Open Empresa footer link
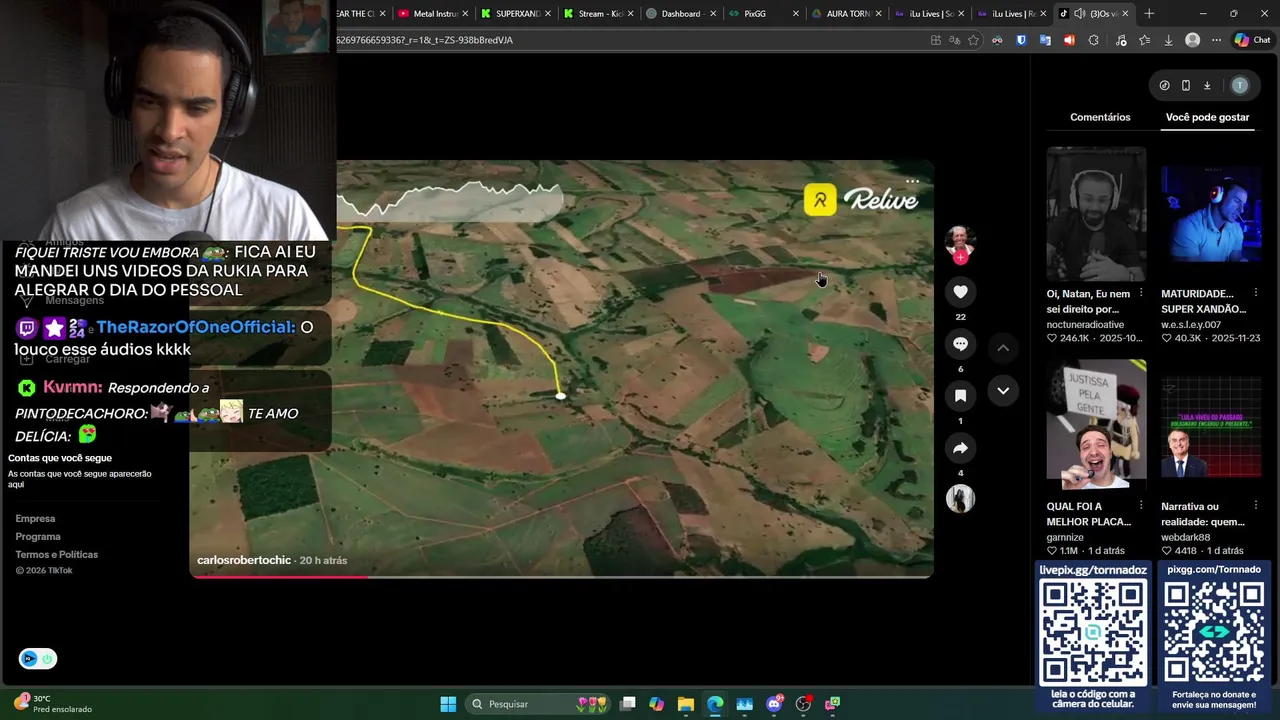1280x720 pixels. (x=35, y=518)
